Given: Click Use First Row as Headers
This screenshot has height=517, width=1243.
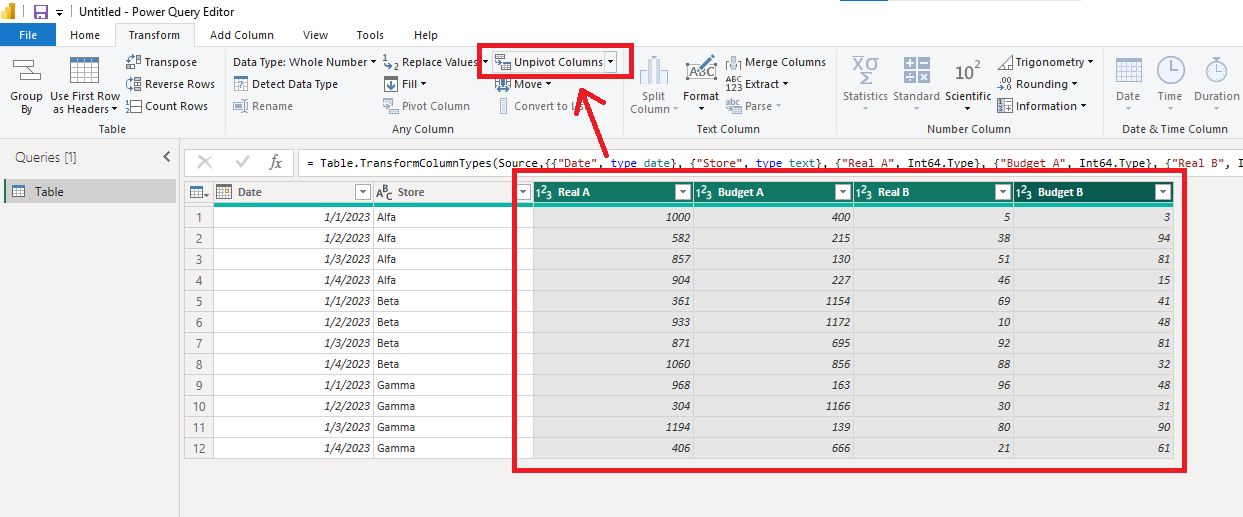Looking at the screenshot, I should (85, 86).
